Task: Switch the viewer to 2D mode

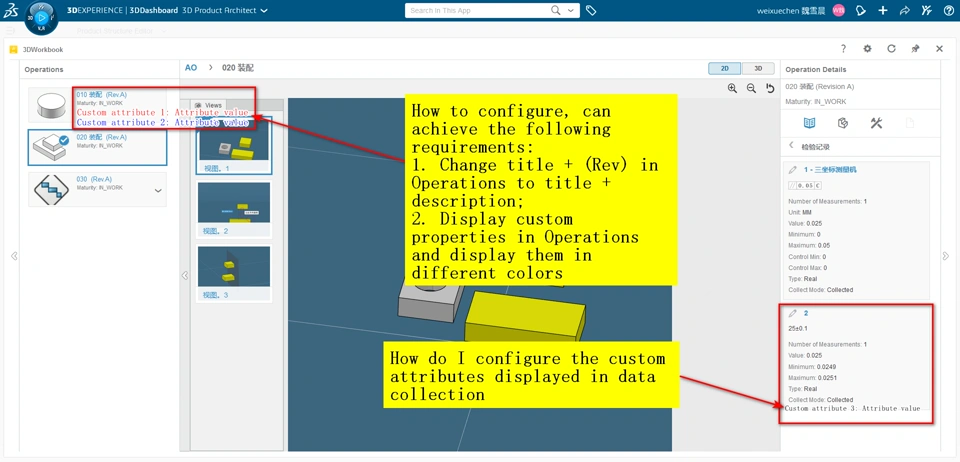Action: (x=724, y=69)
